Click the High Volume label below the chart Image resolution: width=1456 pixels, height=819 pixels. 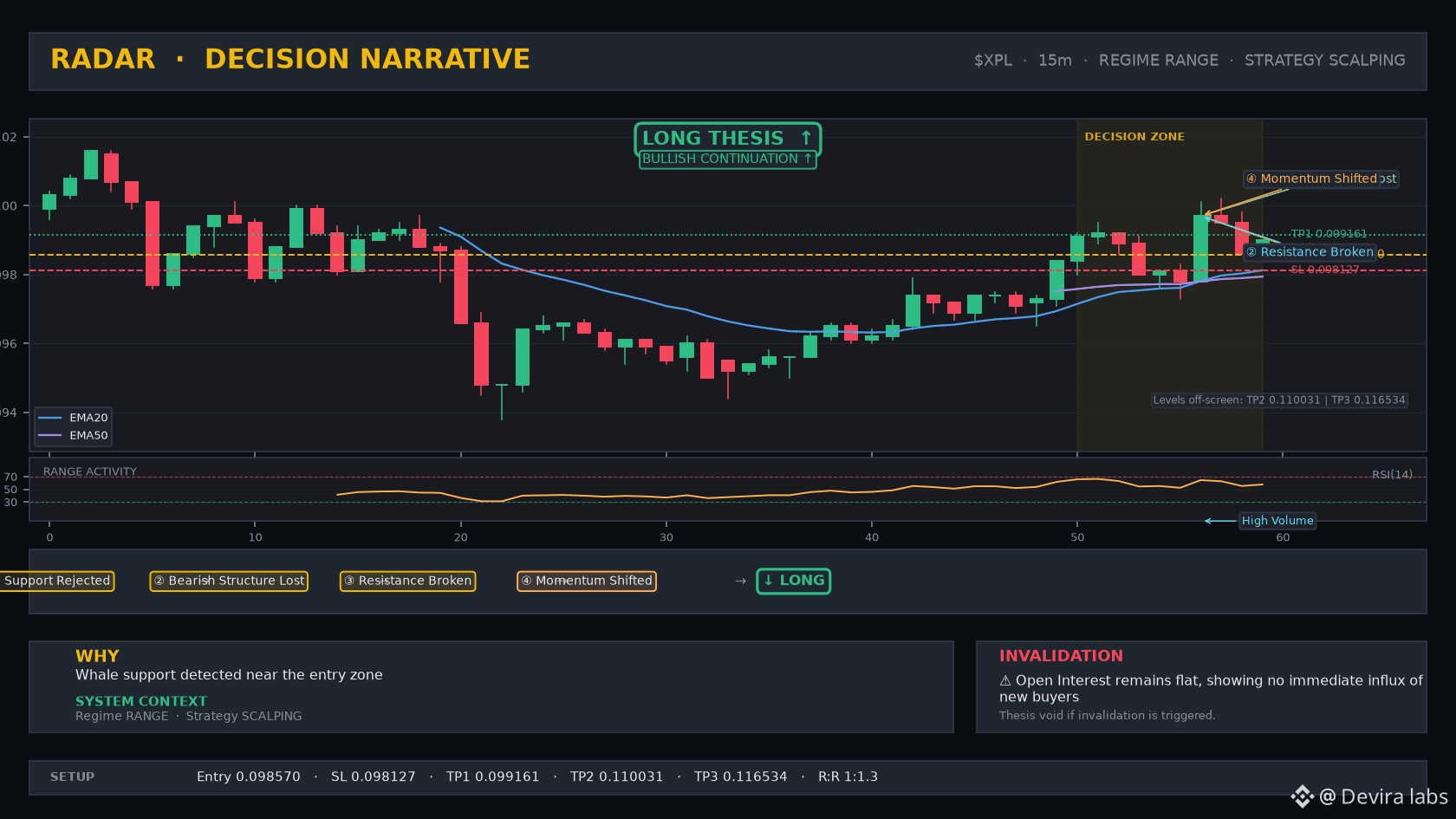(1277, 521)
